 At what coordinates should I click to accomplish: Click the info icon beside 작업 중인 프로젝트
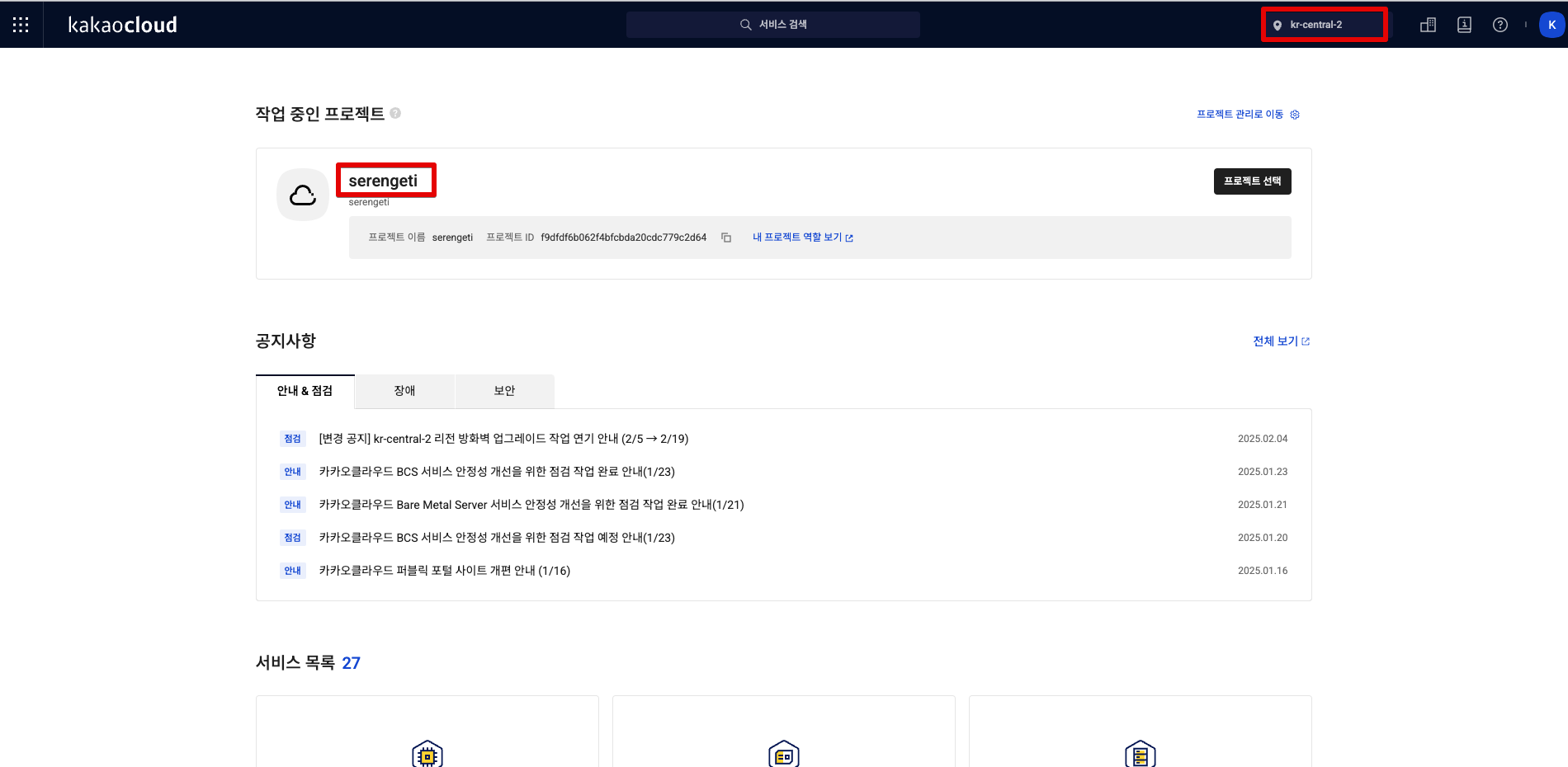click(395, 113)
